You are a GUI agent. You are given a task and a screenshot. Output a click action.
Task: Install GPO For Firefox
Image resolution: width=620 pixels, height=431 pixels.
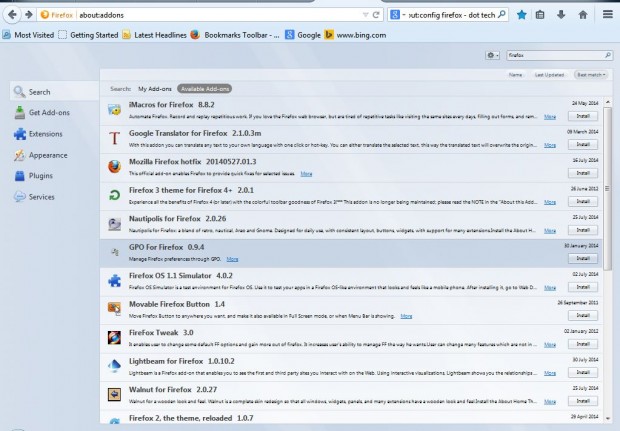tap(583, 259)
